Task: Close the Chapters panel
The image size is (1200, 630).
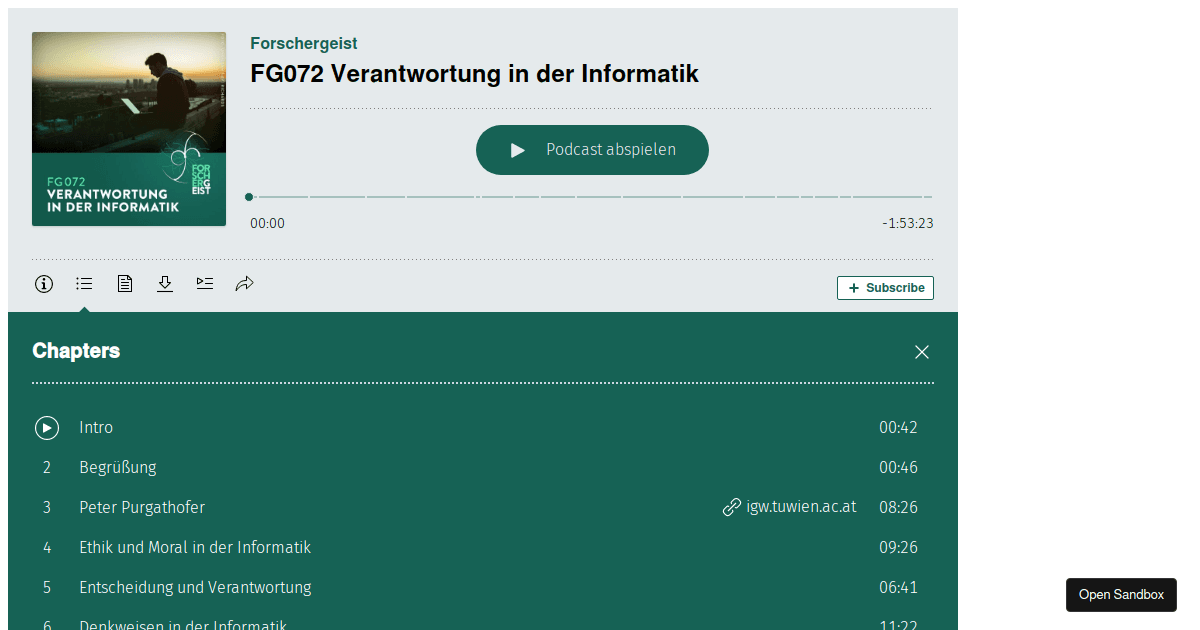Action: (921, 352)
